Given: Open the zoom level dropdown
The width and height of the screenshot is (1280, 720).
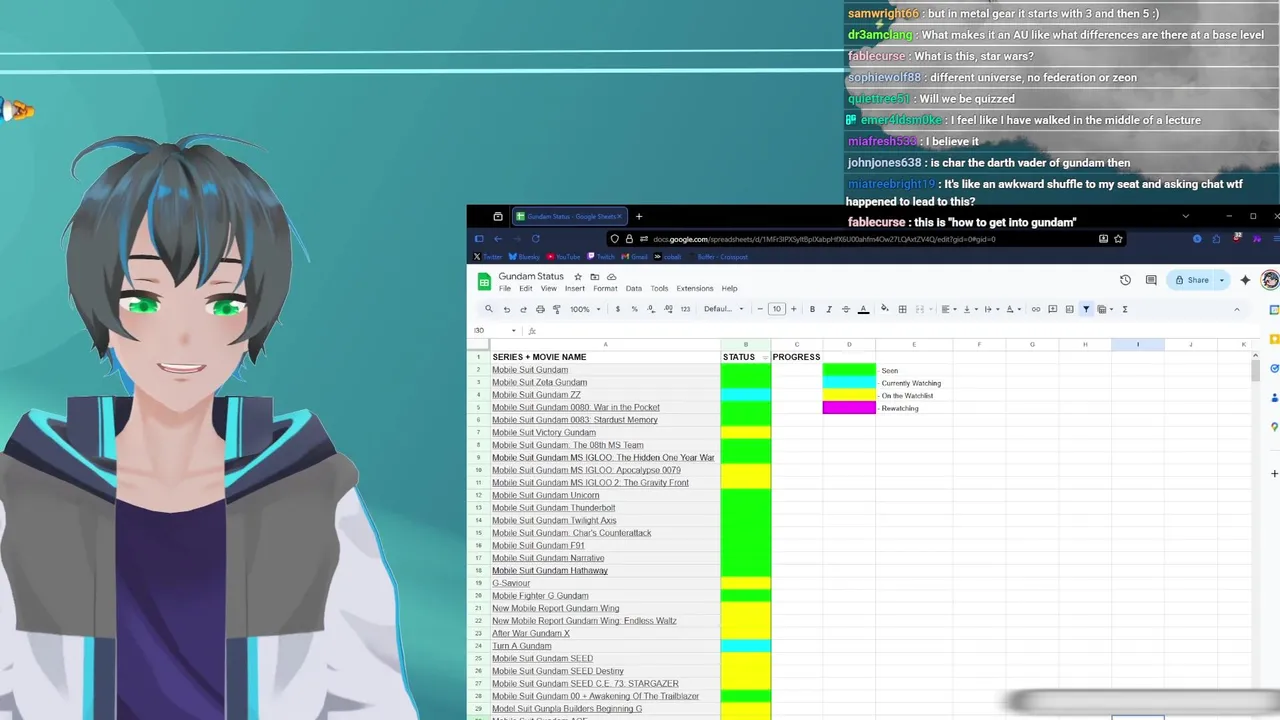Looking at the screenshot, I should 586,309.
